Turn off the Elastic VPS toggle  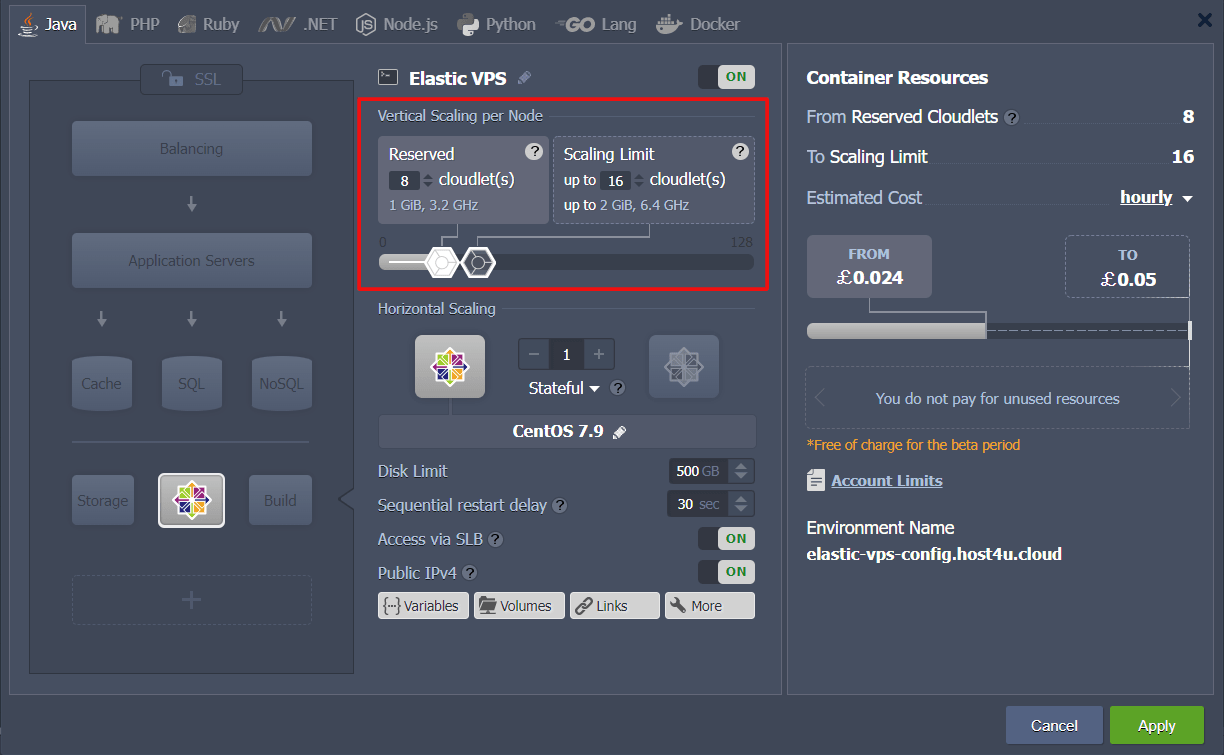726,76
